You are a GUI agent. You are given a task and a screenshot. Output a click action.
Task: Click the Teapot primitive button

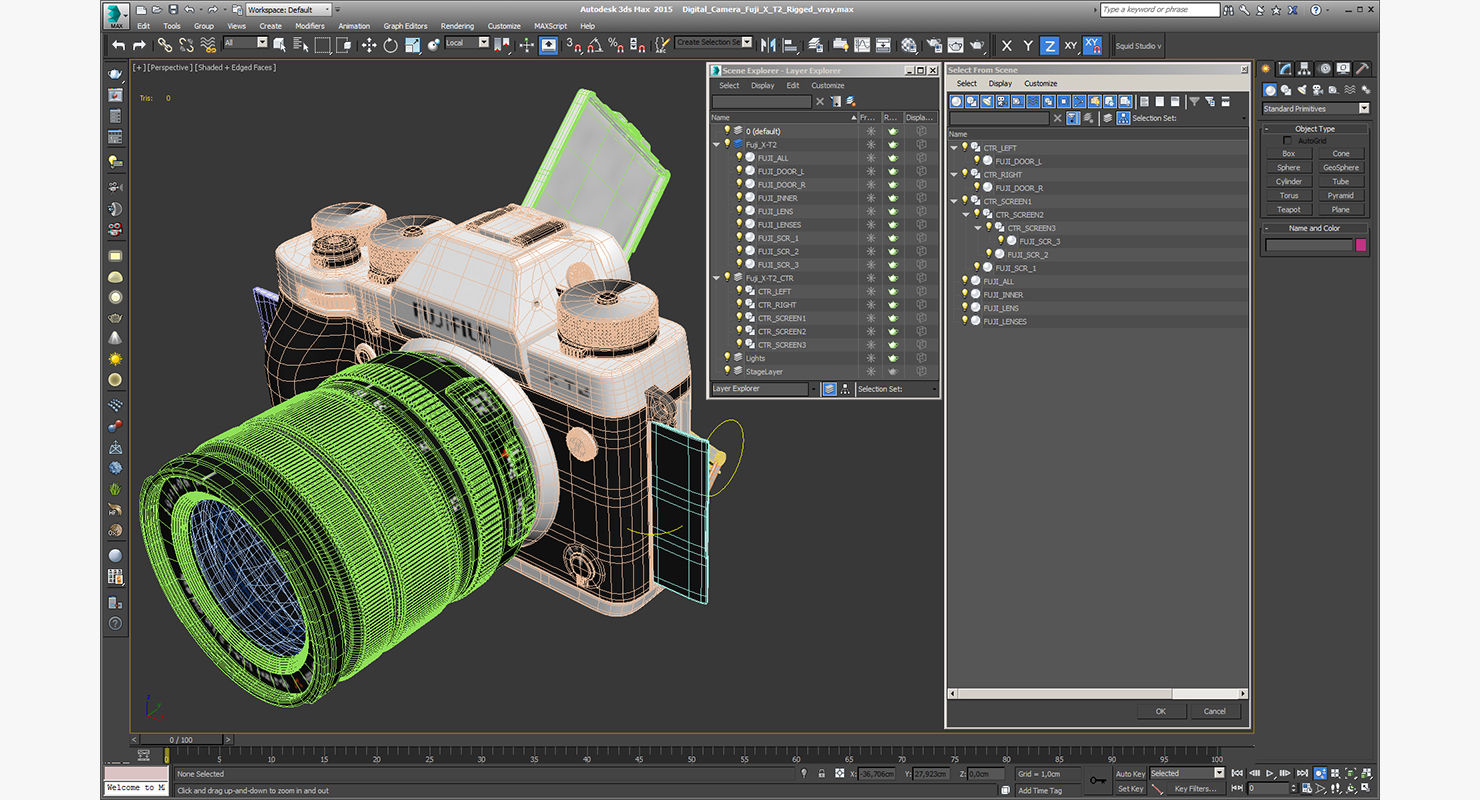(x=1289, y=210)
